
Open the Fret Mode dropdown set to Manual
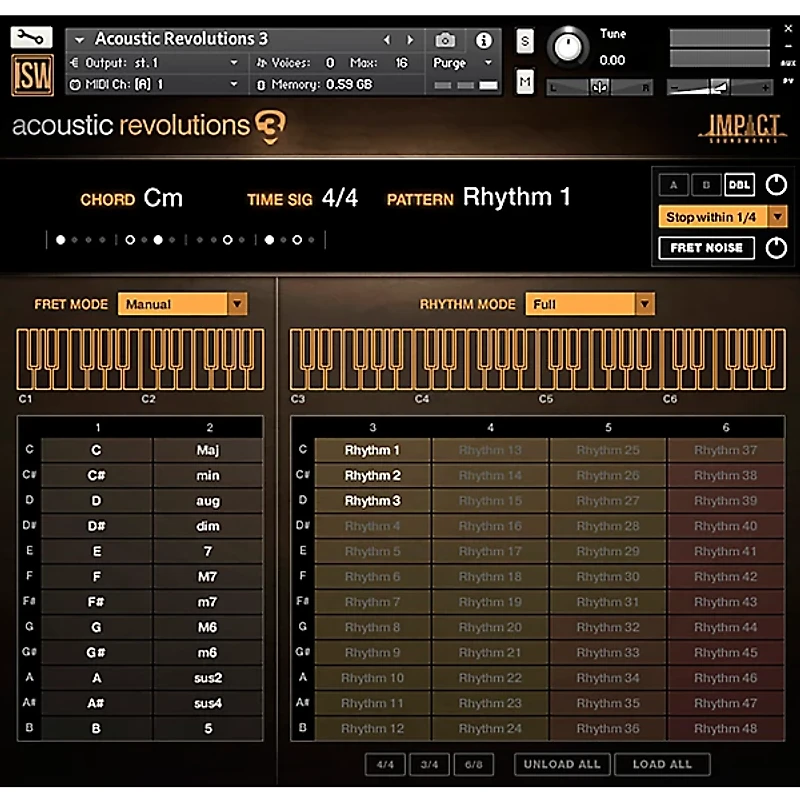(182, 303)
